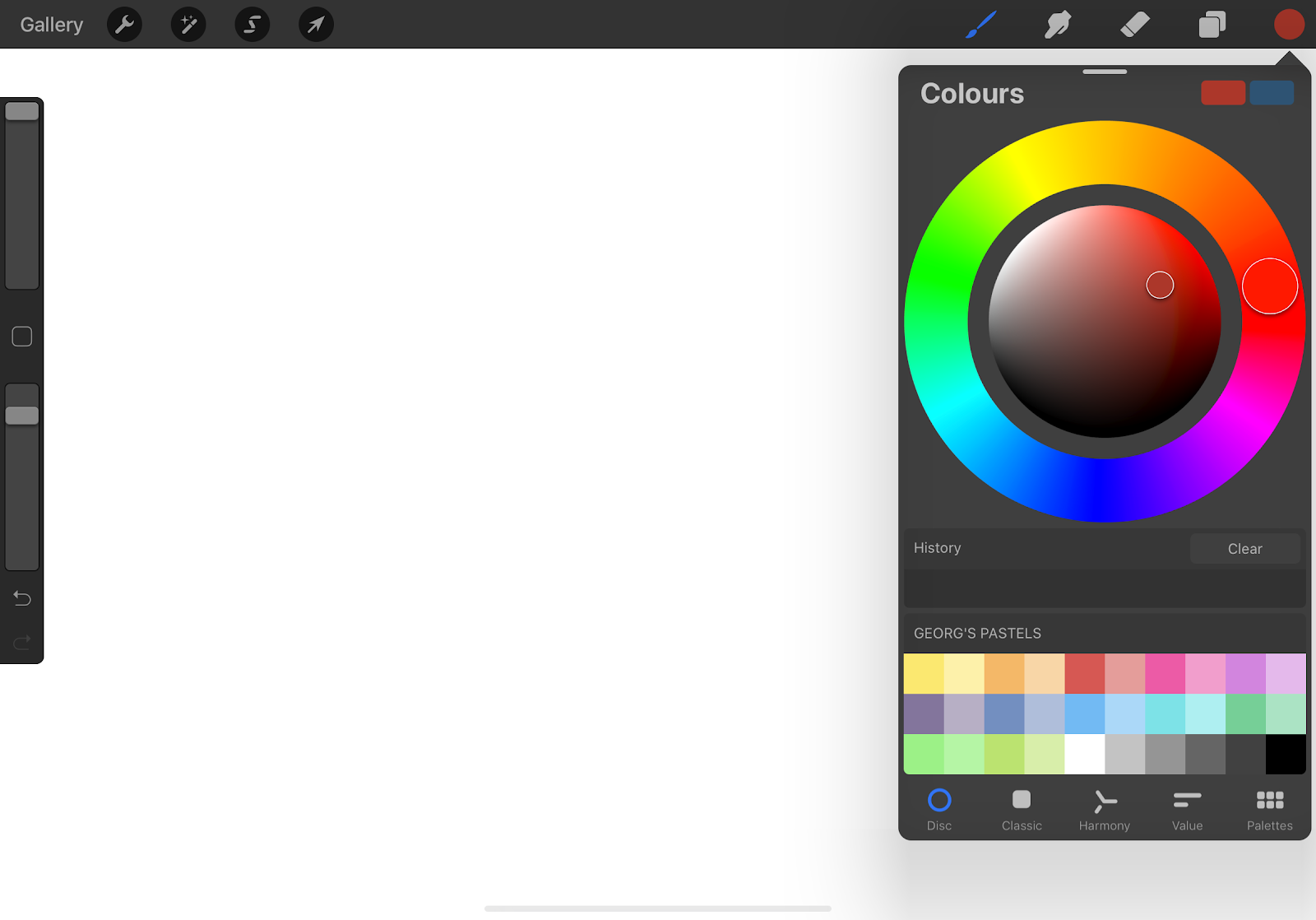This screenshot has width=1316, height=920.
Task: Open the Actions wrench menu
Action: click(124, 25)
